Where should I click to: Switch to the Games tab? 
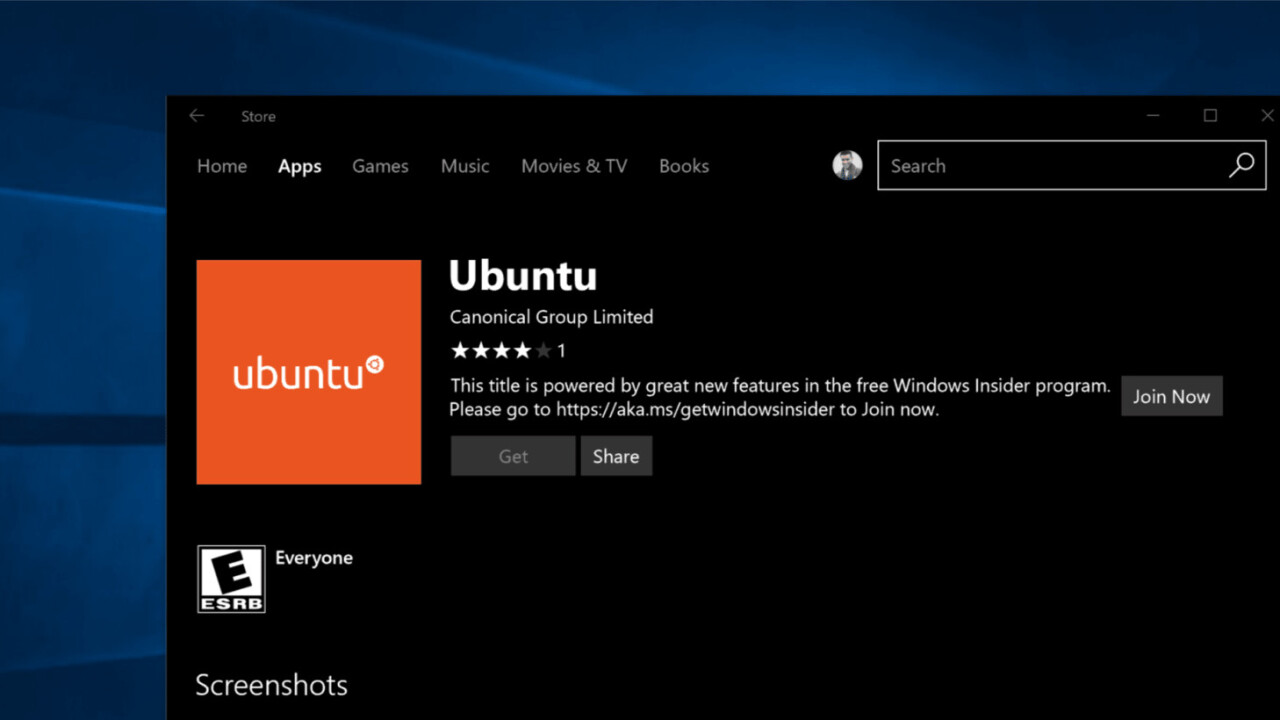pos(380,166)
